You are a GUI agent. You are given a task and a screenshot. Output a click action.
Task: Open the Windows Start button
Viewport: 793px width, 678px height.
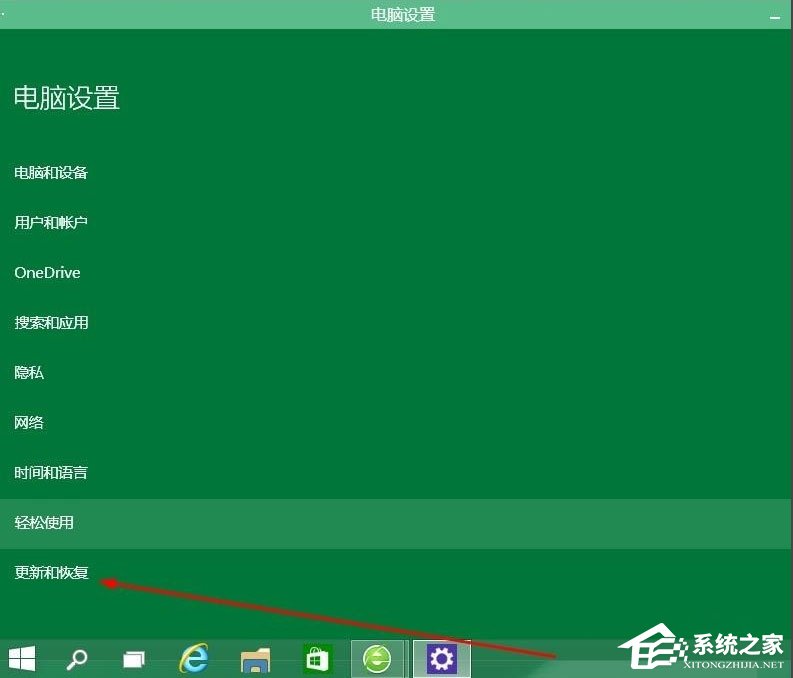(x=22, y=658)
